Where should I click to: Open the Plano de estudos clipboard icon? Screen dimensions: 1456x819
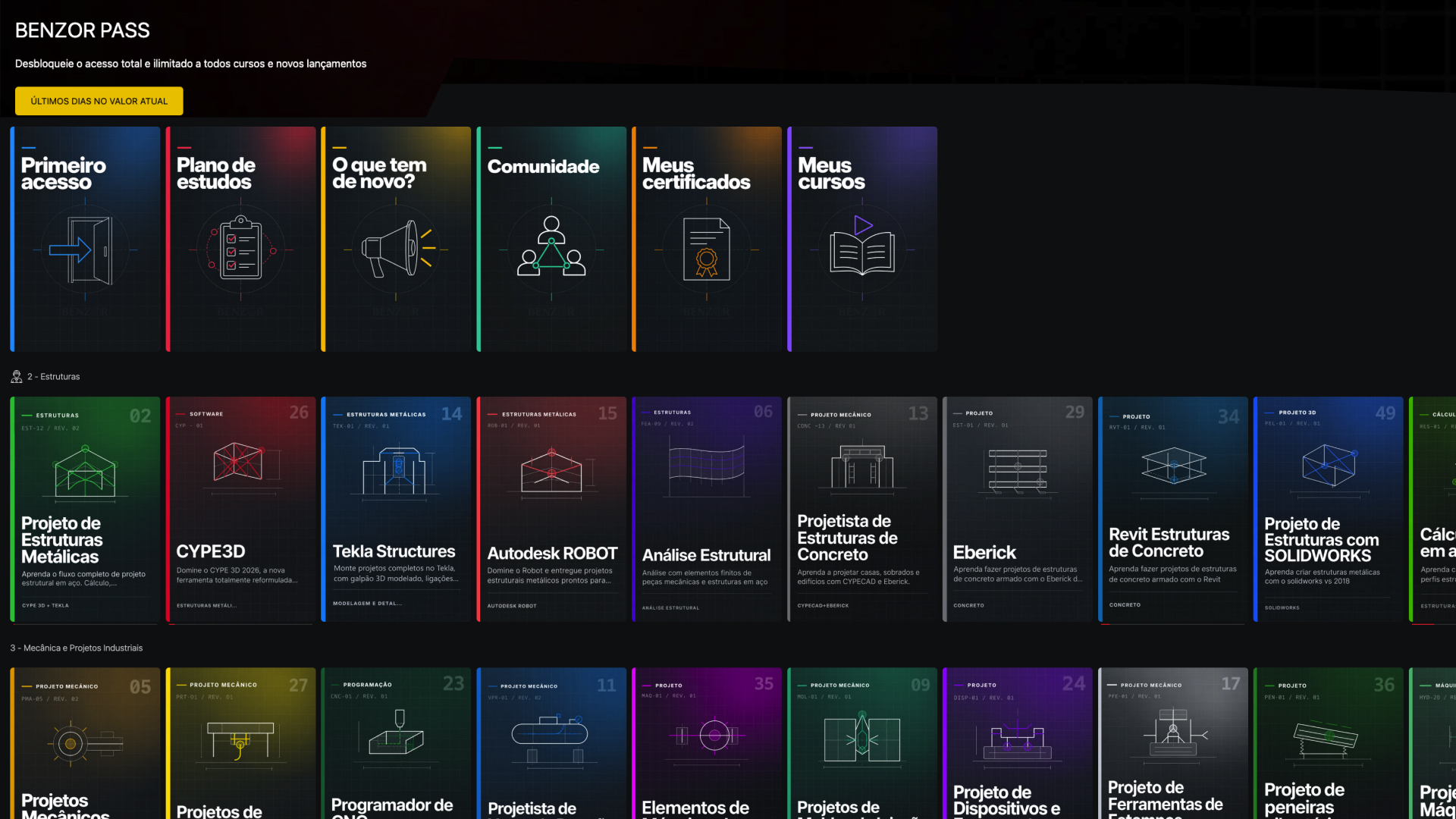[241, 247]
